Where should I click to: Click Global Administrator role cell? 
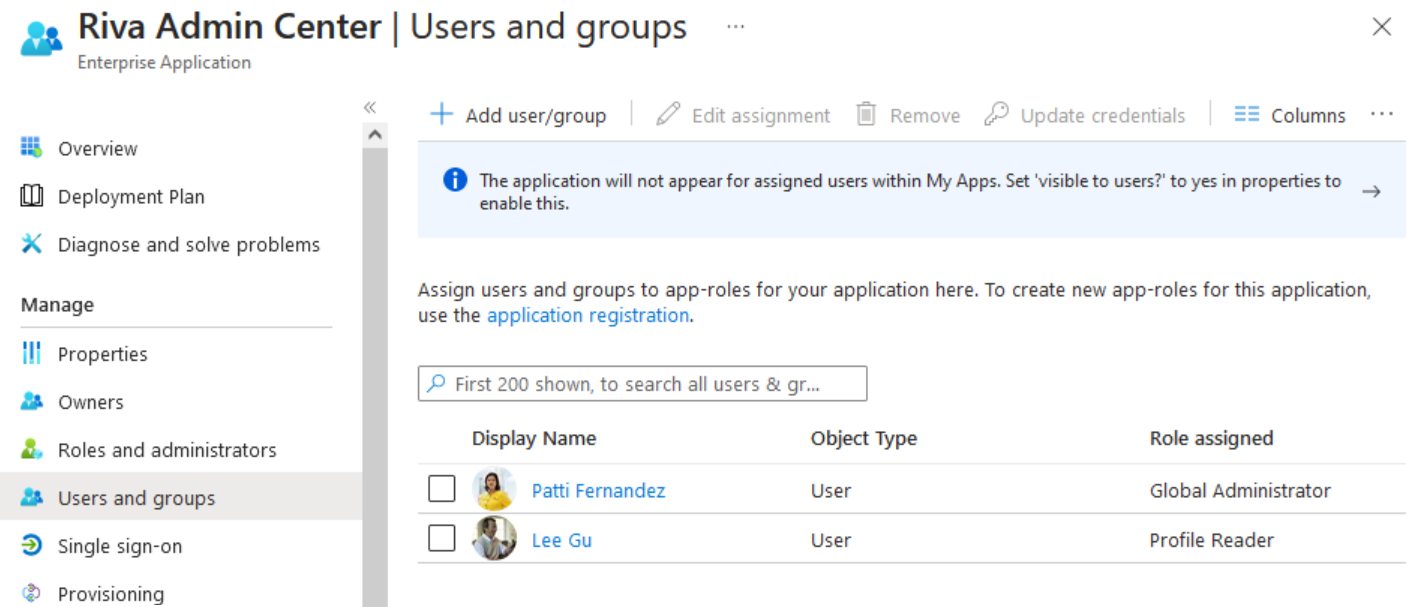[1240, 490]
